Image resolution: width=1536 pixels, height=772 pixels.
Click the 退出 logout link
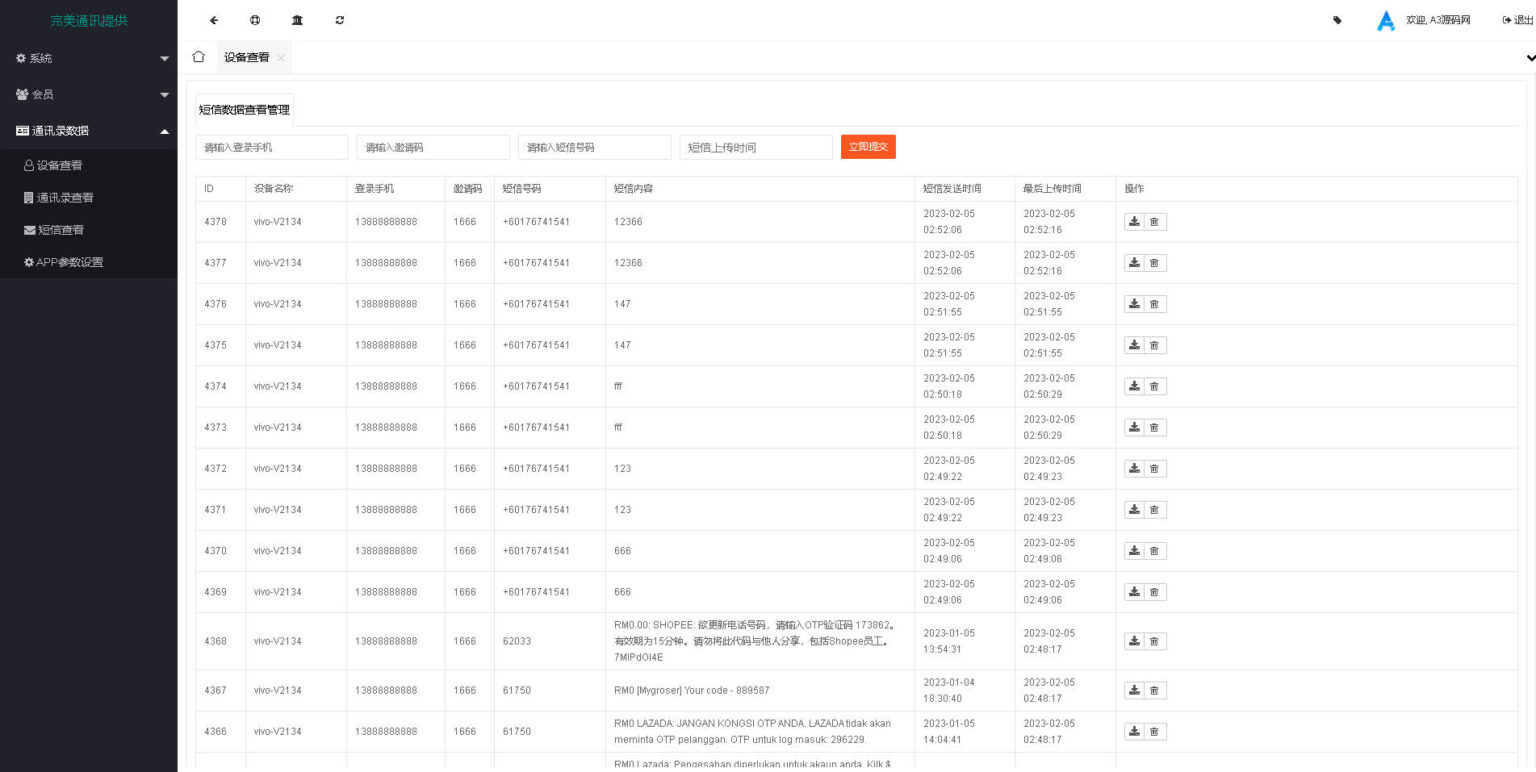[x=1517, y=20]
